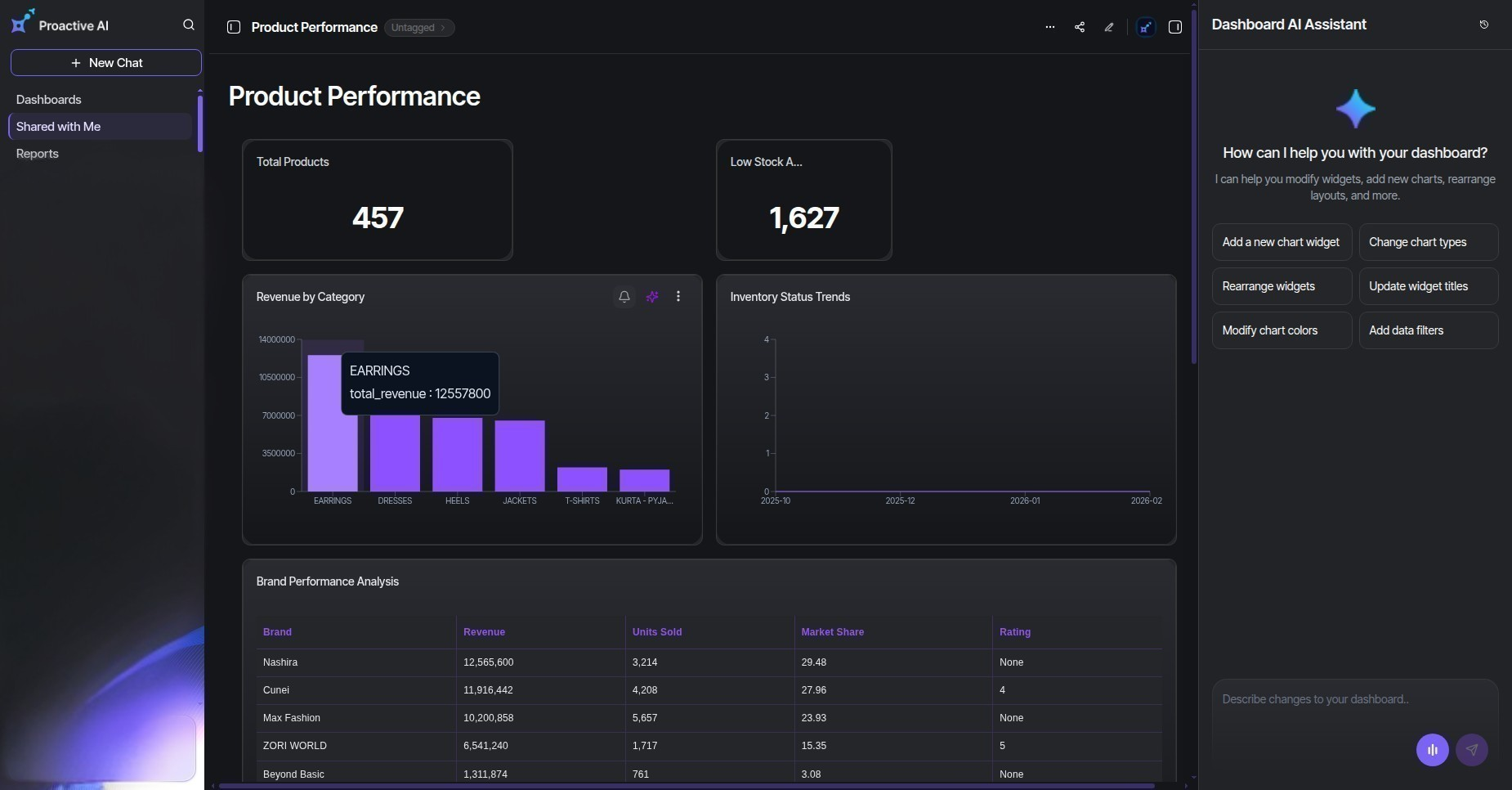Select the Low Stock card showing 1,627

(x=804, y=200)
